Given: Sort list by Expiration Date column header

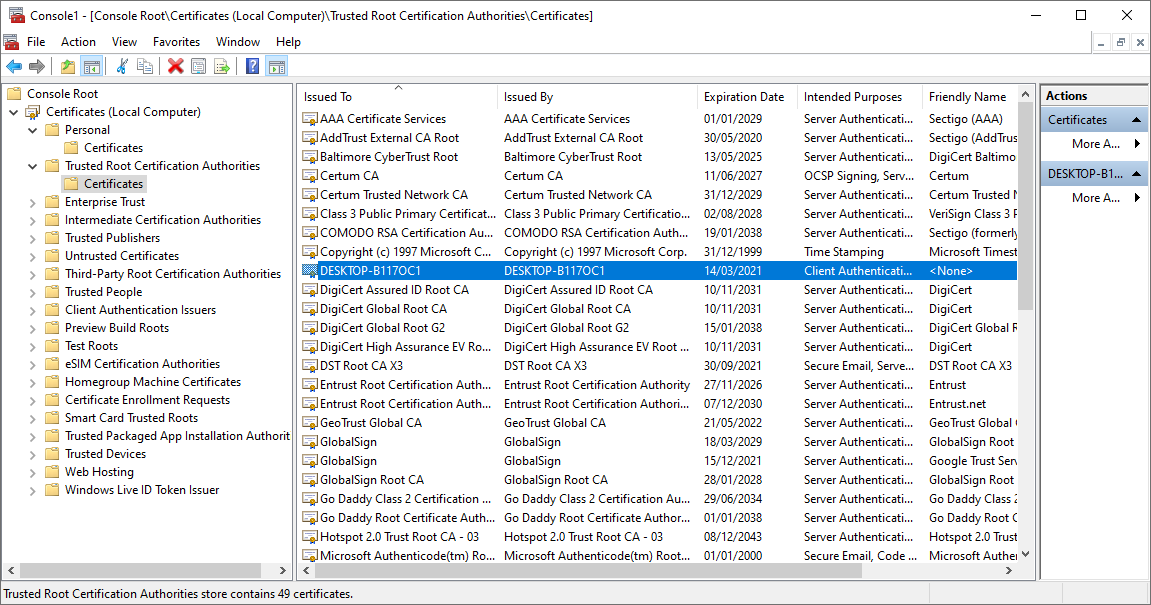Looking at the screenshot, I should [747, 97].
